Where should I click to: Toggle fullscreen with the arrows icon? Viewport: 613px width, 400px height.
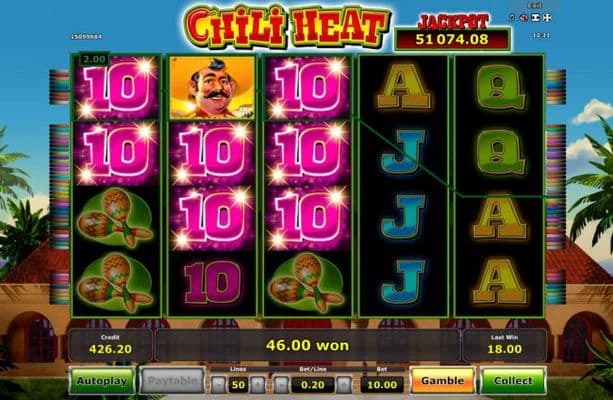tap(547, 18)
